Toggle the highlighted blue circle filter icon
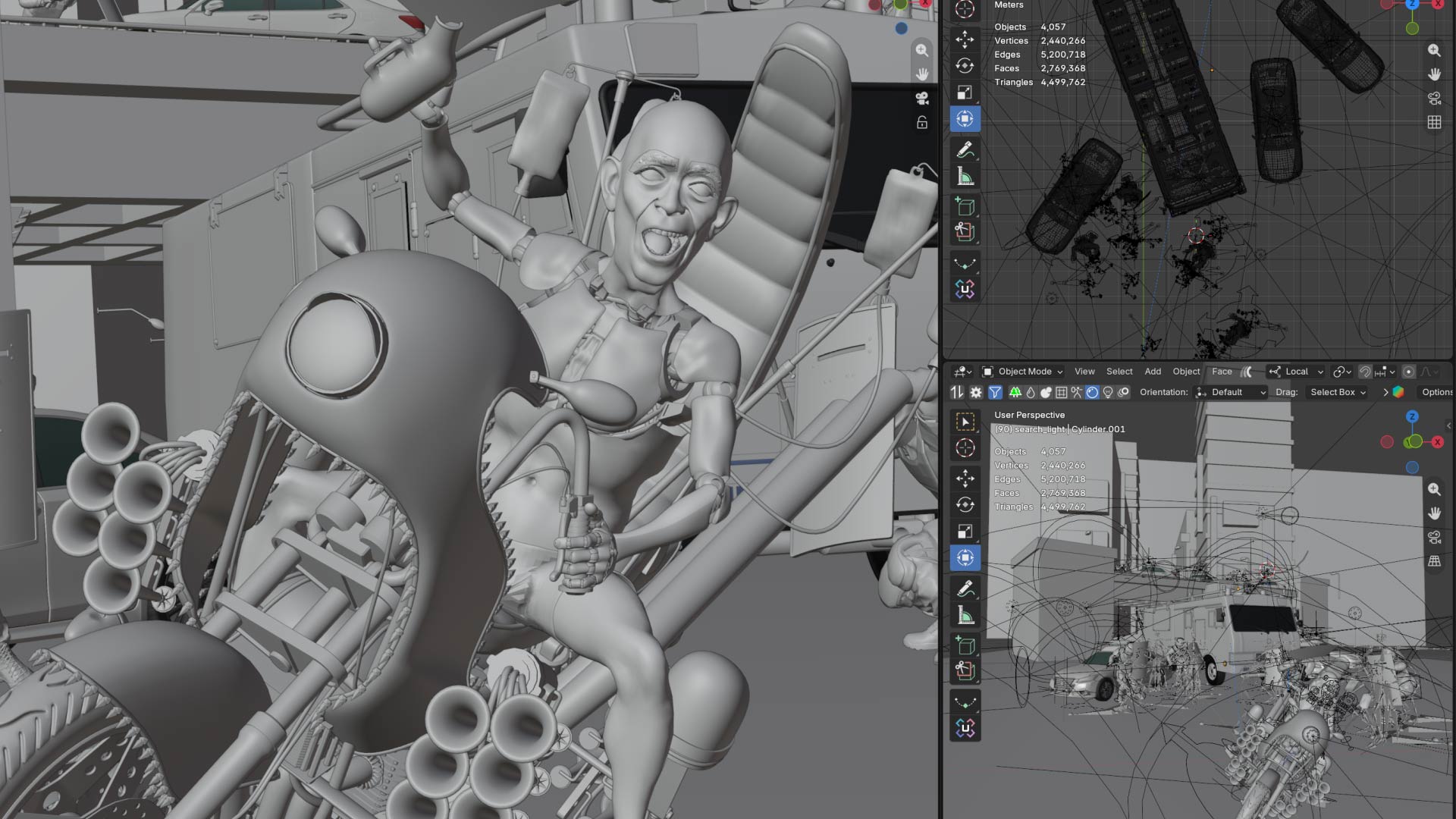 pyautogui.click(x=1092, y=392)
